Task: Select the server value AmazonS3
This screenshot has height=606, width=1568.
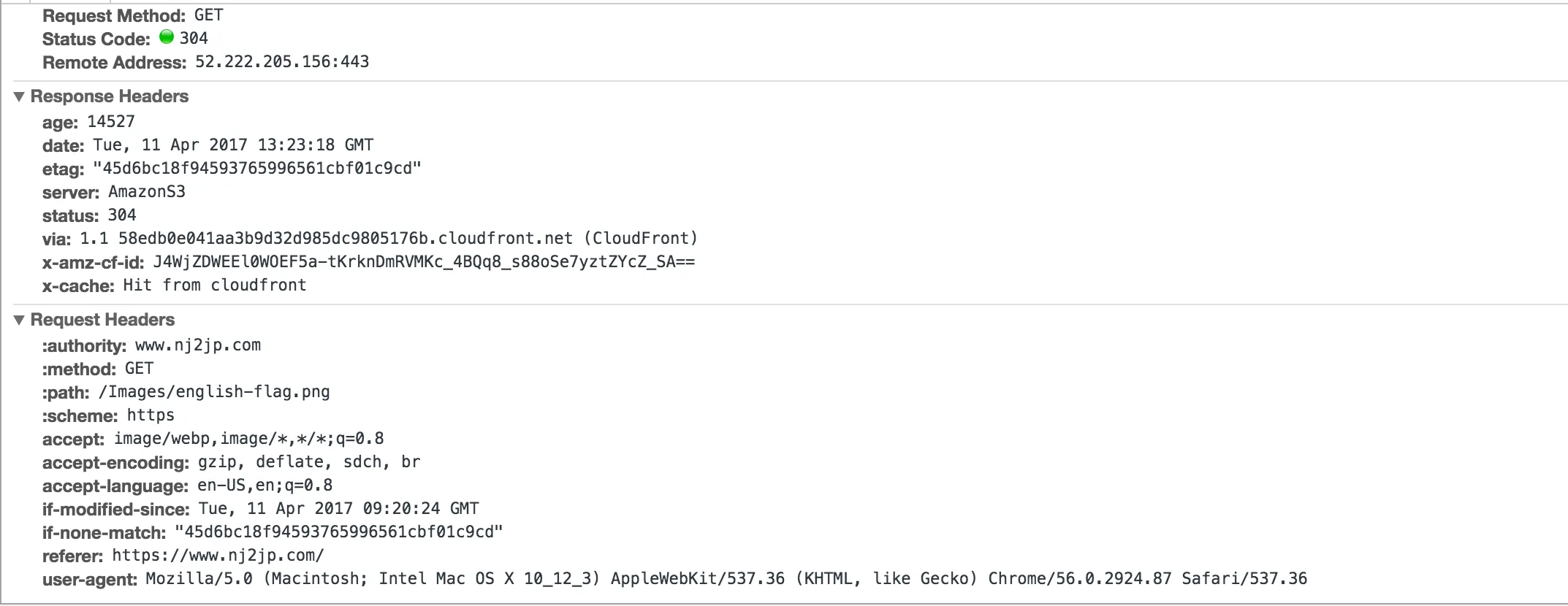Action: click(x=147, y=192)
